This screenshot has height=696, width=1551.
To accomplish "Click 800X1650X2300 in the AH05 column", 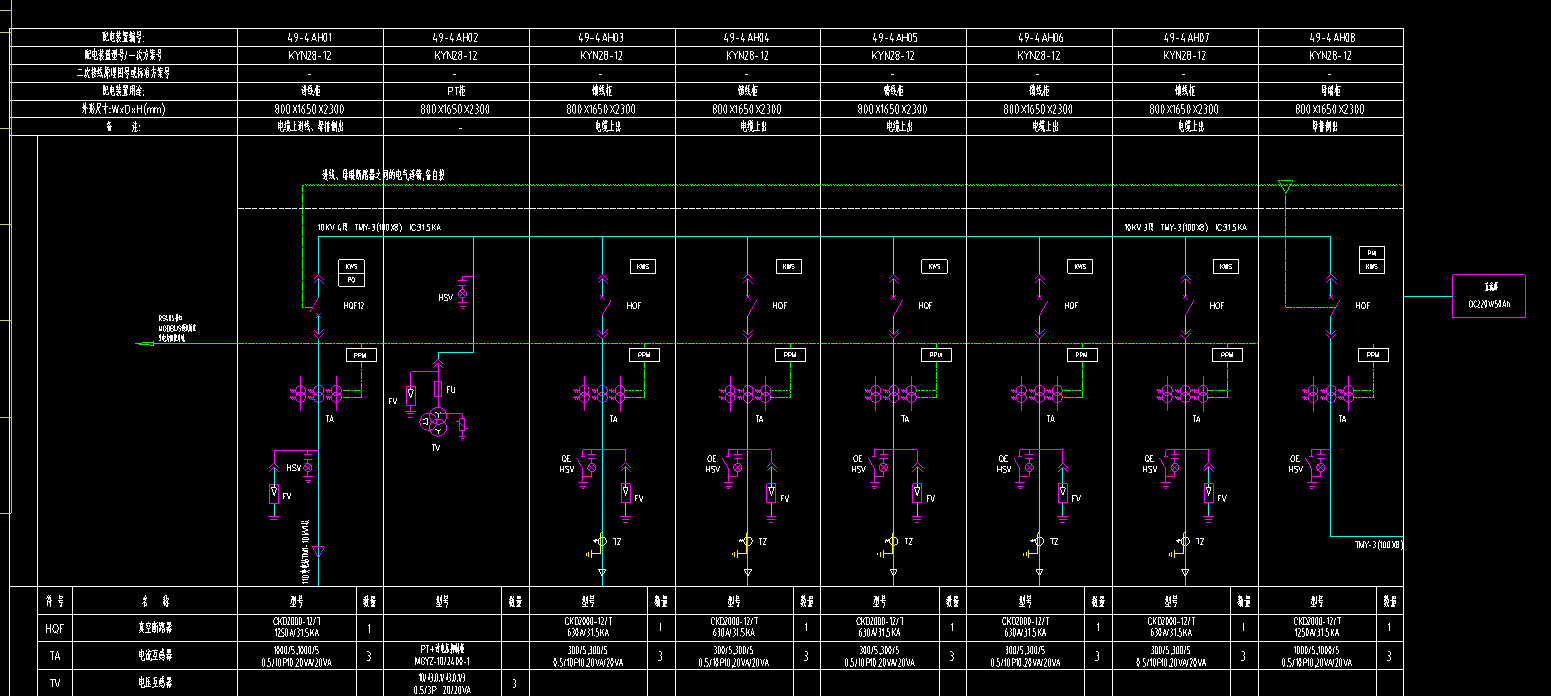I will [893, 109].
